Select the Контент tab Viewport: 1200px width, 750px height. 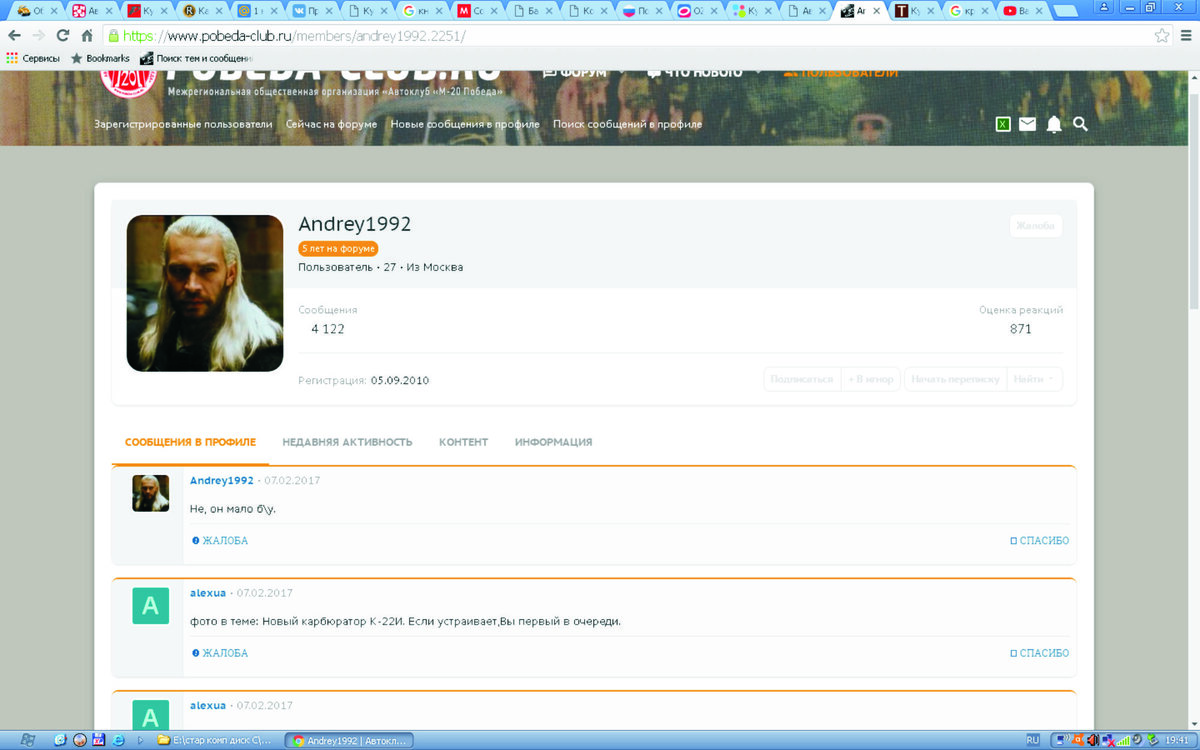click(463, 442)
